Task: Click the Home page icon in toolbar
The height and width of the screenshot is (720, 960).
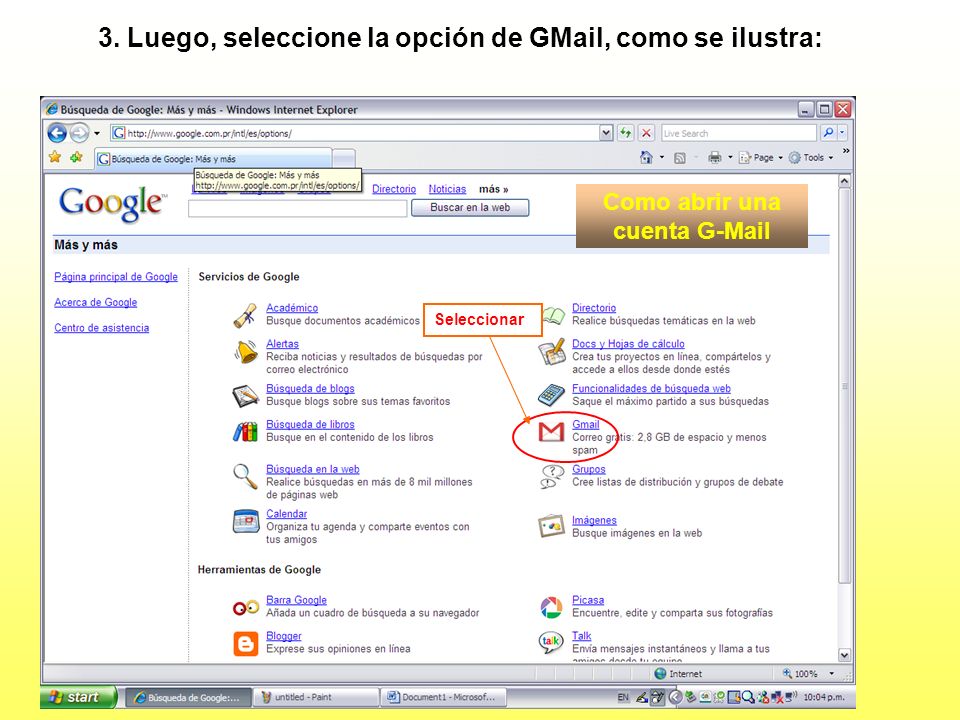Action: coord(646,157)
